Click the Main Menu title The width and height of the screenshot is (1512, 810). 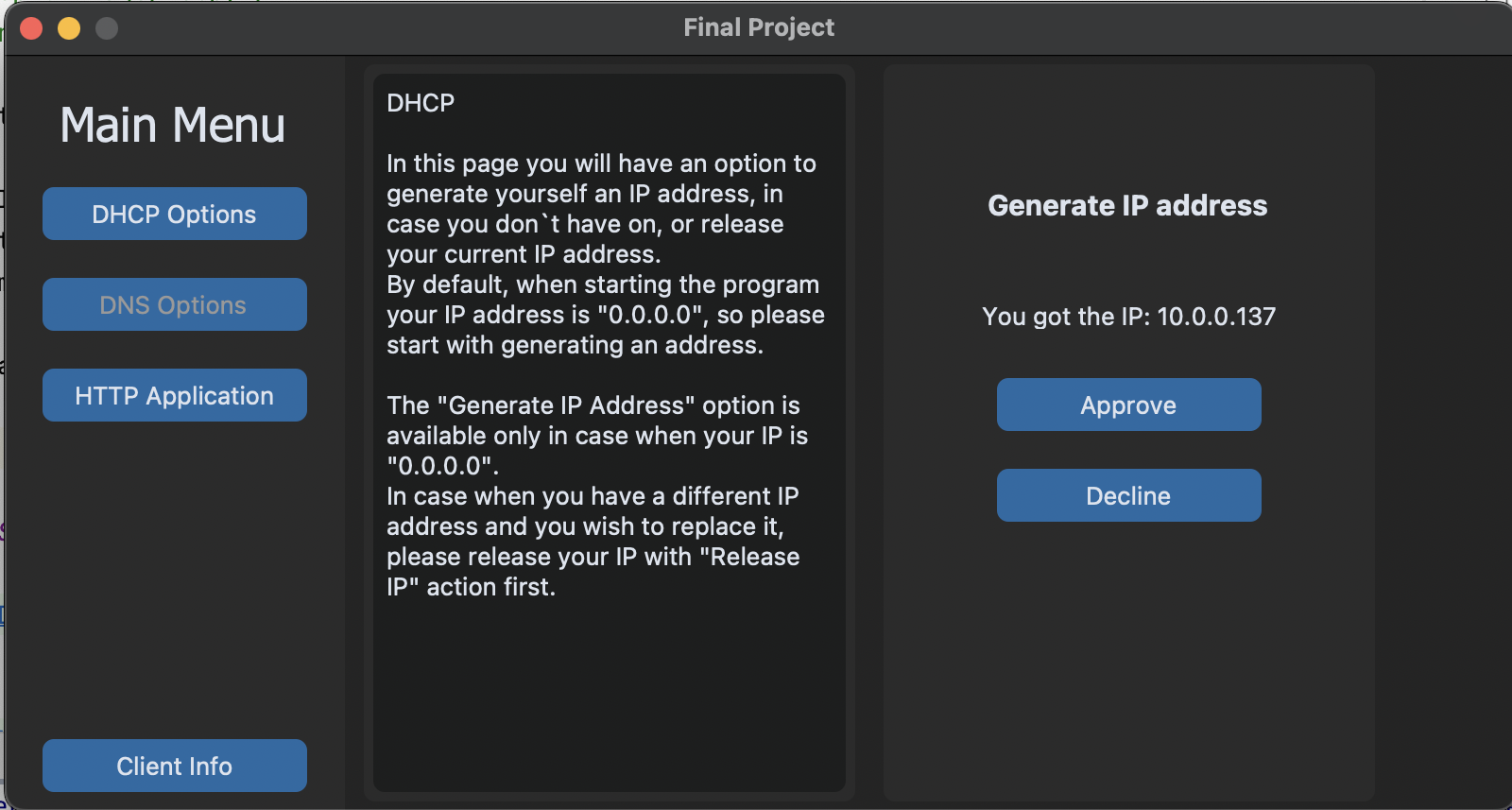(x=173, y=124)
